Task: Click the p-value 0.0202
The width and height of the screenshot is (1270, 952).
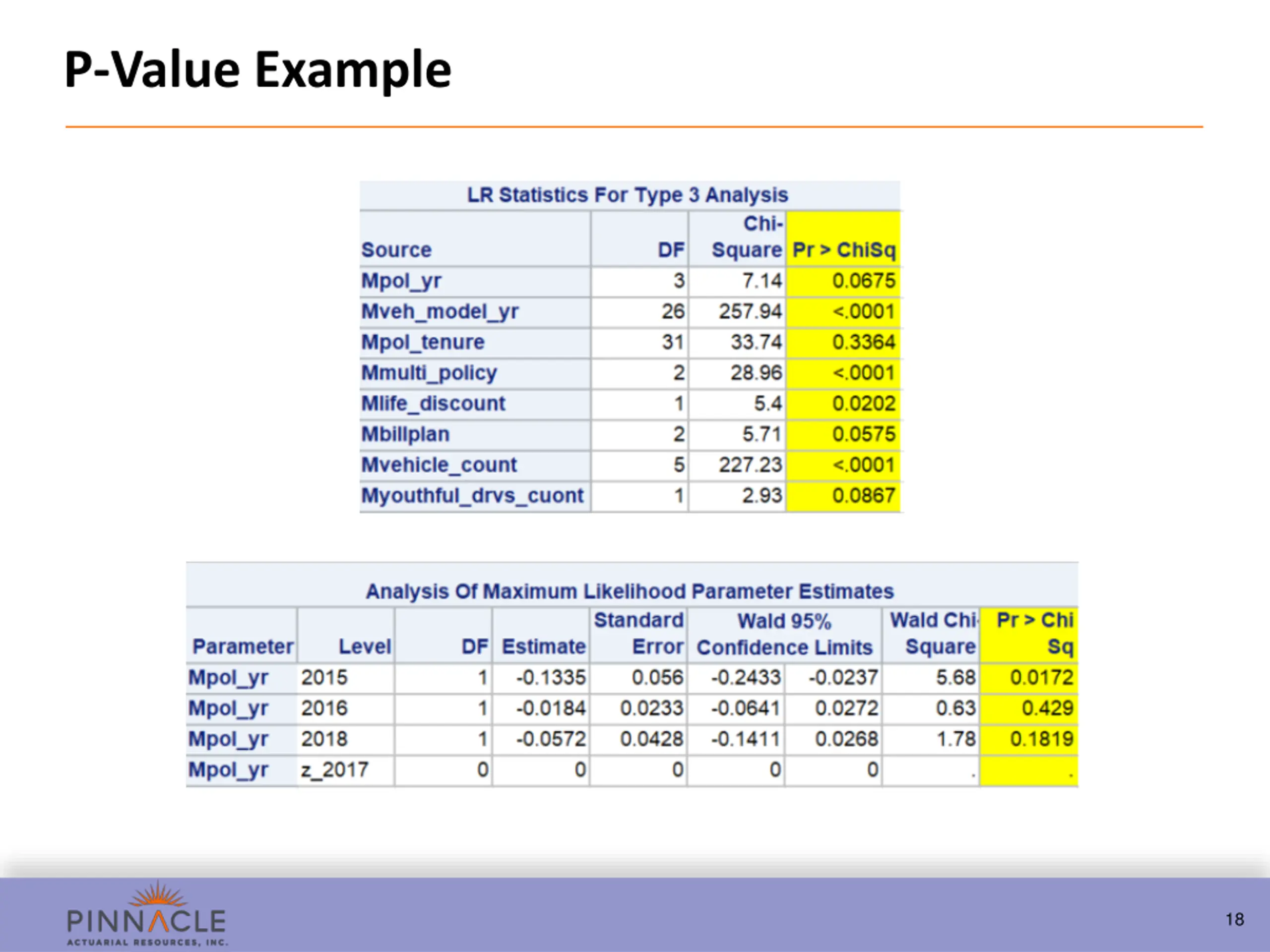Action: [864, 404]
